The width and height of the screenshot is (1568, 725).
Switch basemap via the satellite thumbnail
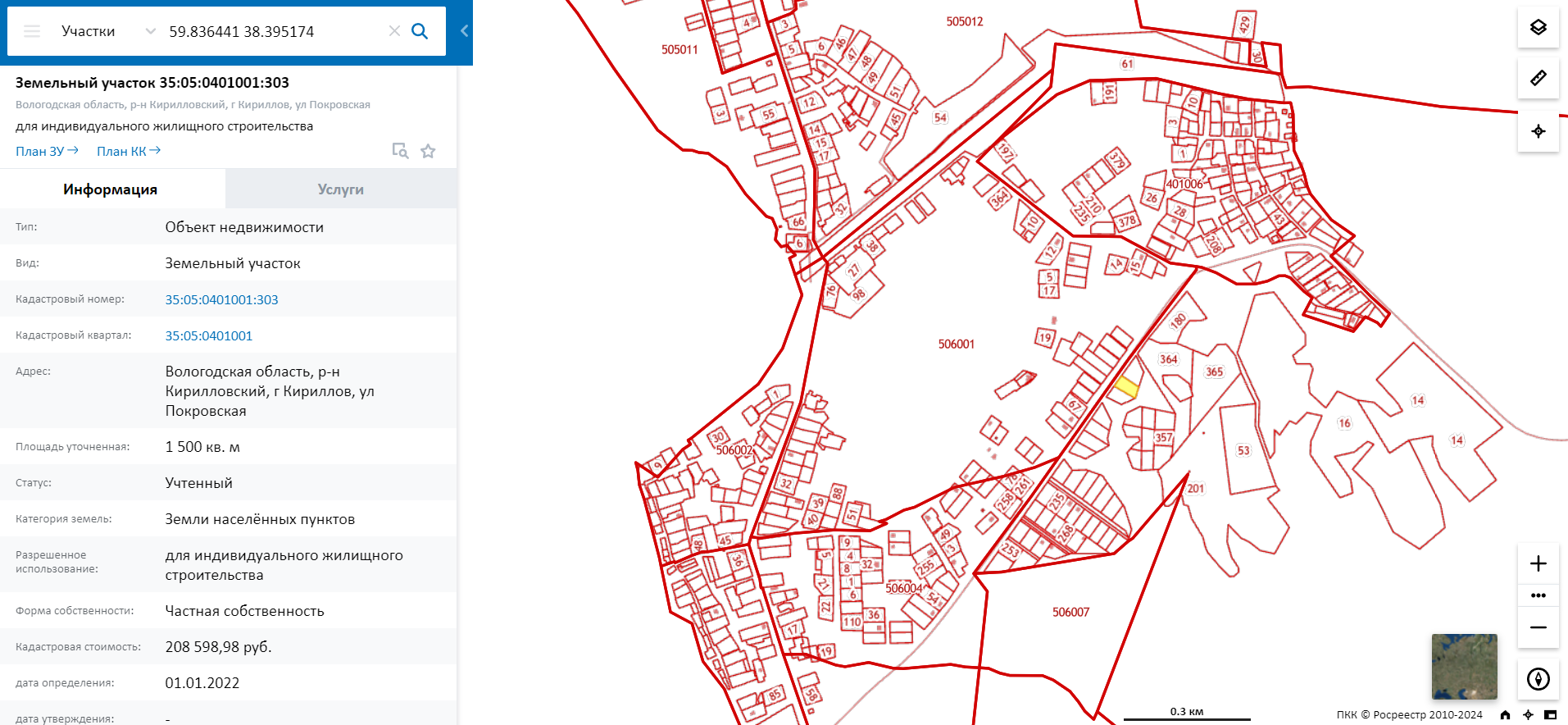(1465, 666)
